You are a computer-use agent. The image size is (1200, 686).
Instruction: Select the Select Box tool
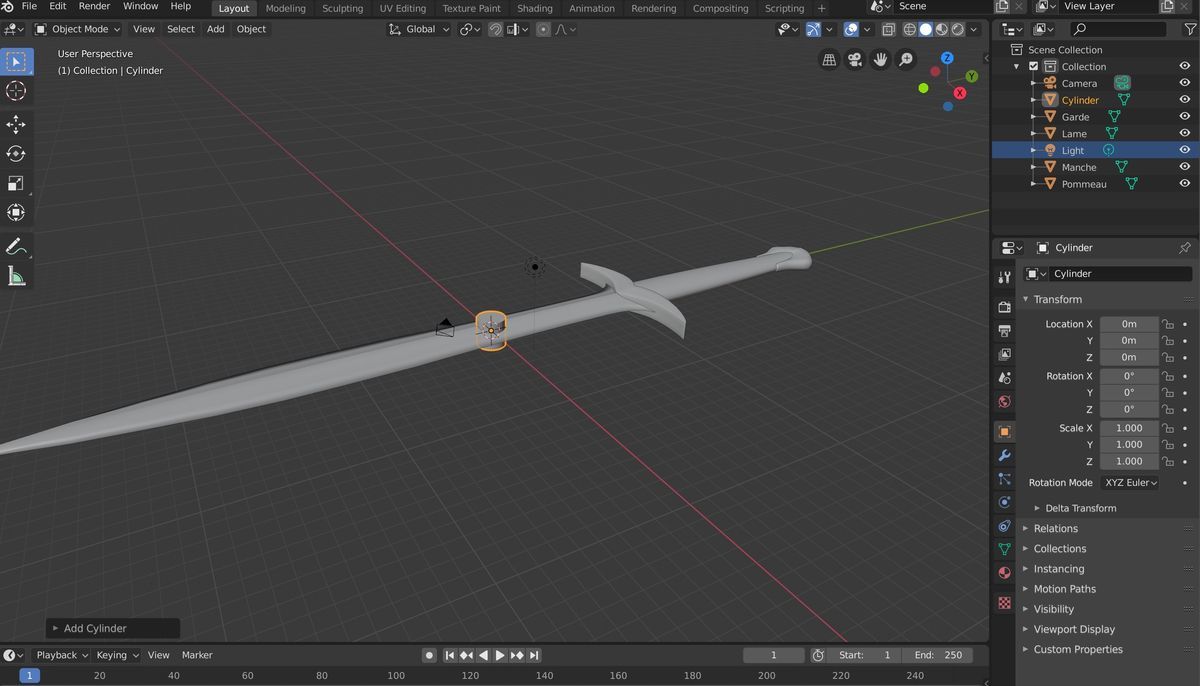(x=16, y=62)
